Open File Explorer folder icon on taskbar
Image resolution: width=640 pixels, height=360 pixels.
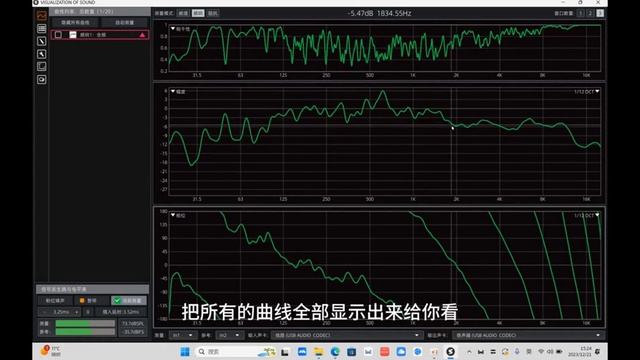318,351
